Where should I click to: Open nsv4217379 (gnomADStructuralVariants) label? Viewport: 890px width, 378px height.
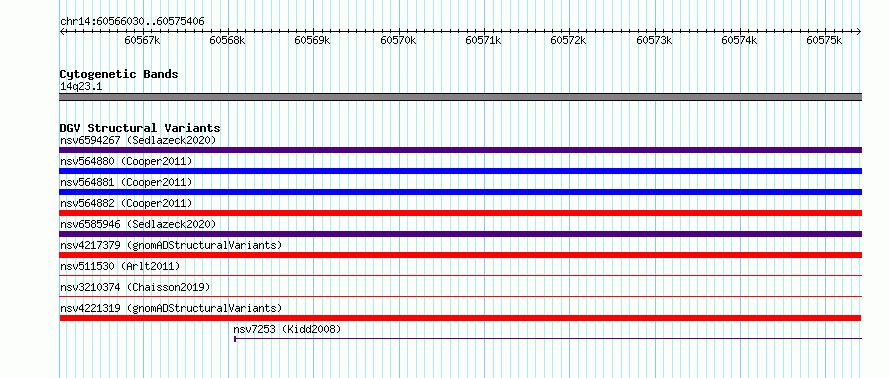tap(171, 245)
